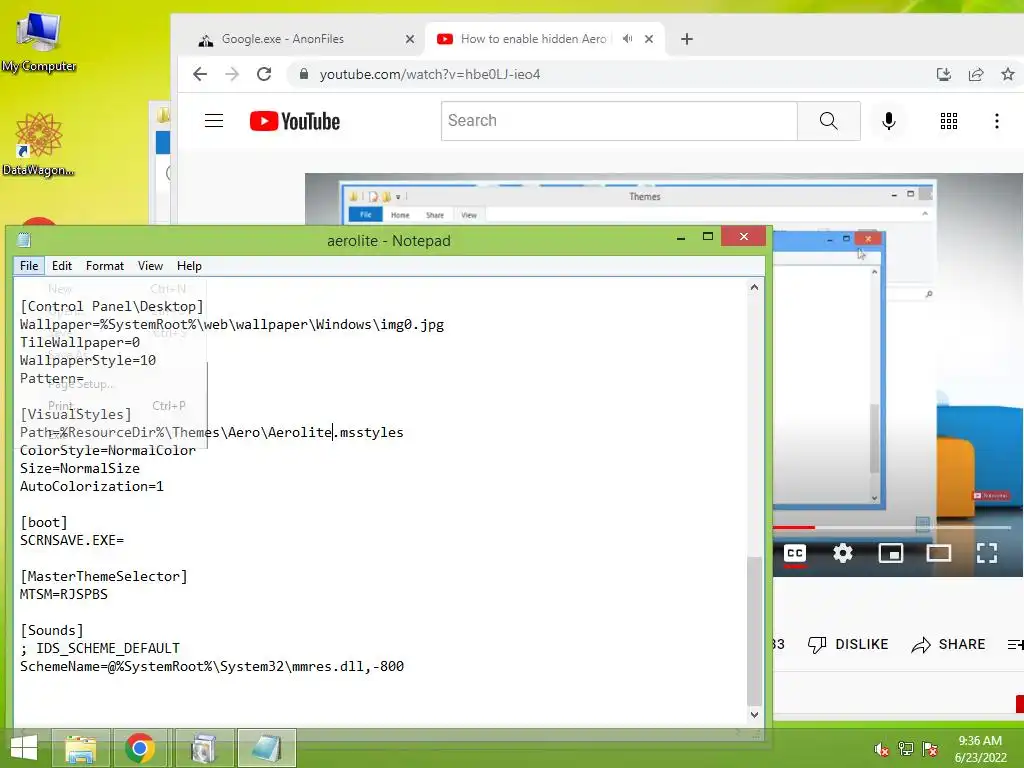Image resolution: width=1024 pixels, height=768 pixels.
Task: Click the MTSM=RJSPBS line
Action: (63, 594)
